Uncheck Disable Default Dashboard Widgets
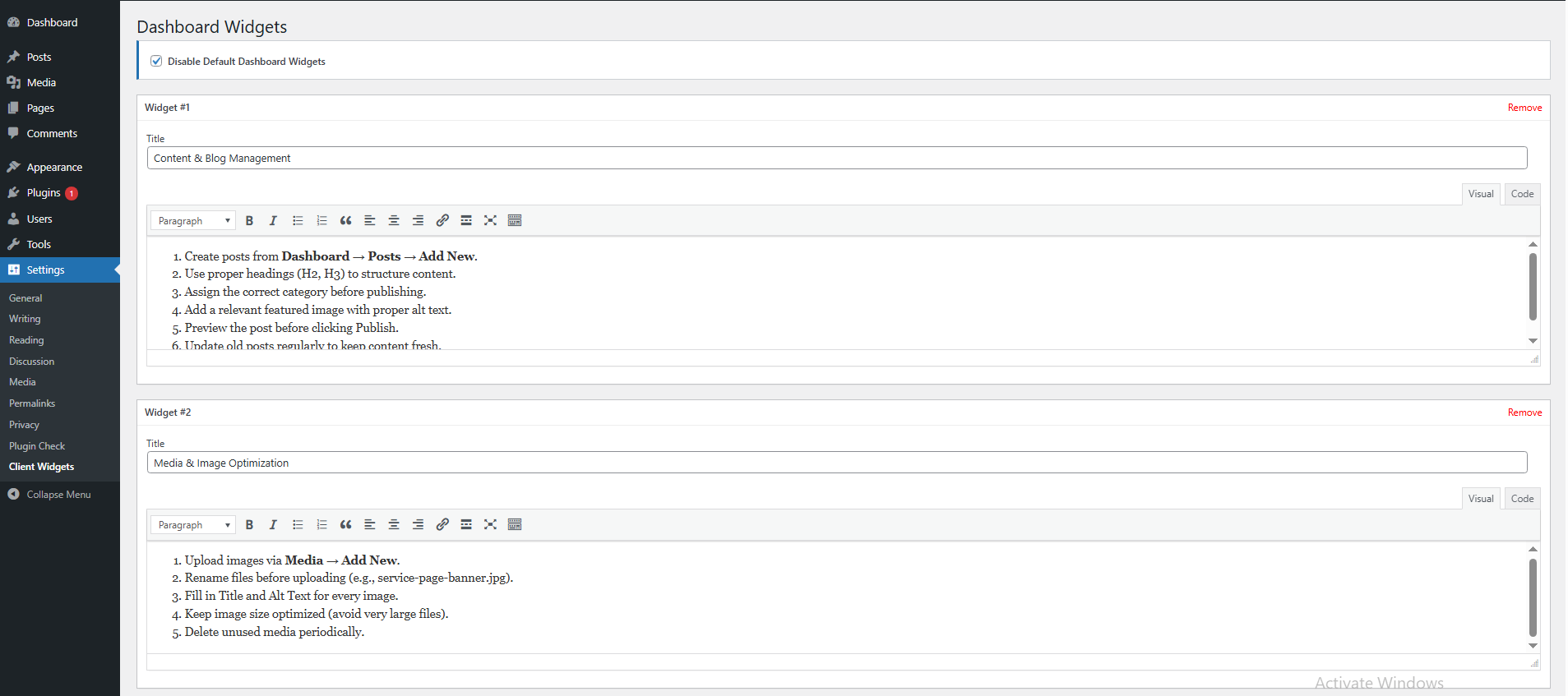 pos(156,61)
